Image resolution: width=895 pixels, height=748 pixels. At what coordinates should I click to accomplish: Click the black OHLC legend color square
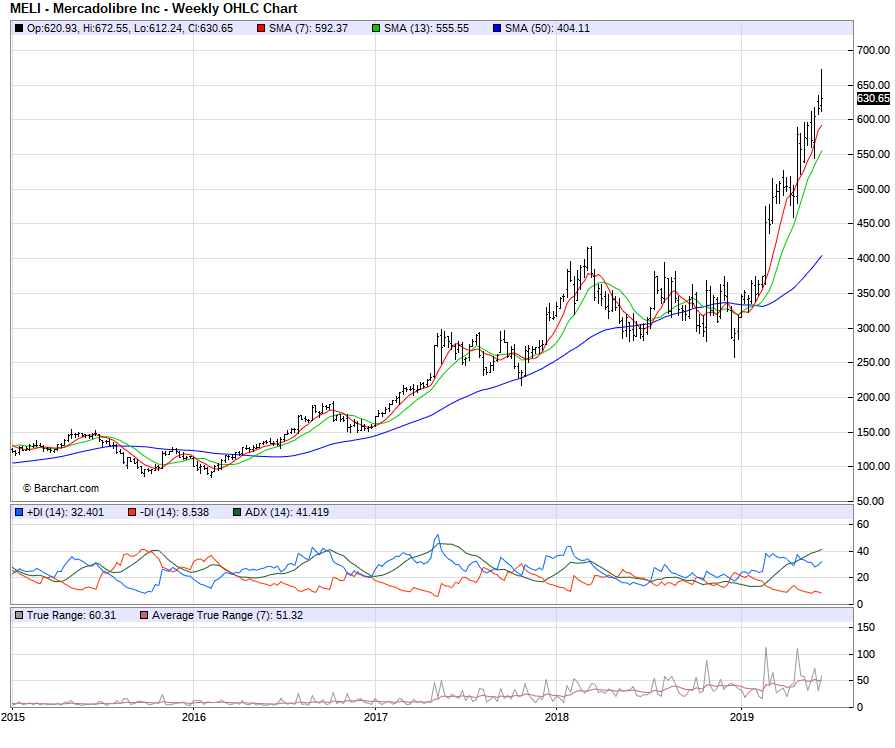pyautogui.click(x=19, y=28)
